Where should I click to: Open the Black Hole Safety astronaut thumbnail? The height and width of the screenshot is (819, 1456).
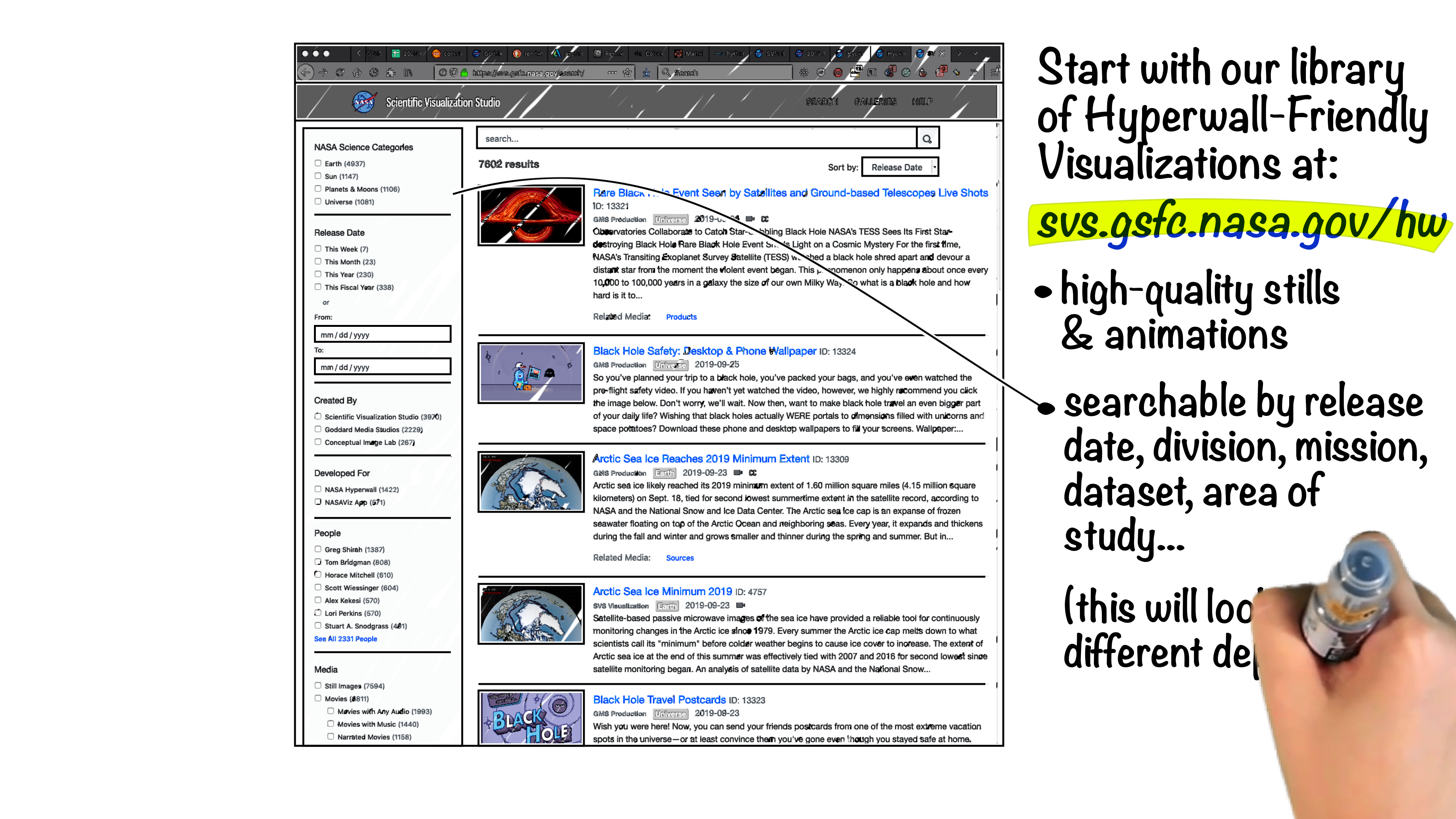click(531, 373)
